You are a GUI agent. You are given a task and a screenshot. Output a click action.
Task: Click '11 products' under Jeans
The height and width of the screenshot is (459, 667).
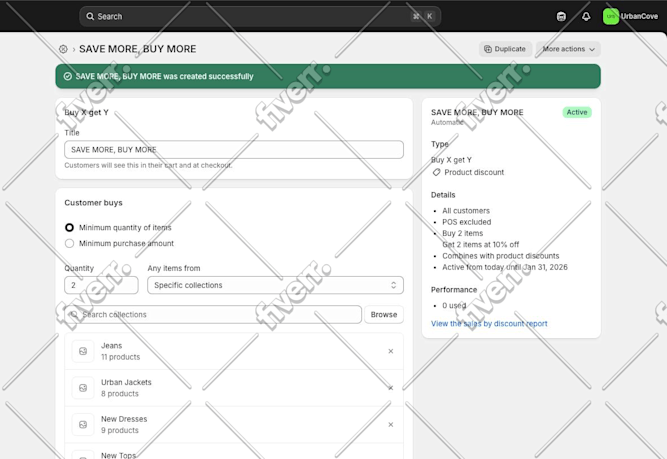(x=120, y=357)
